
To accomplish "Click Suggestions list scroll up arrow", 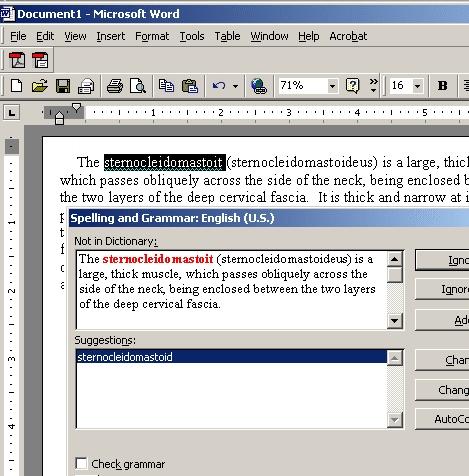I will [395, 358].
